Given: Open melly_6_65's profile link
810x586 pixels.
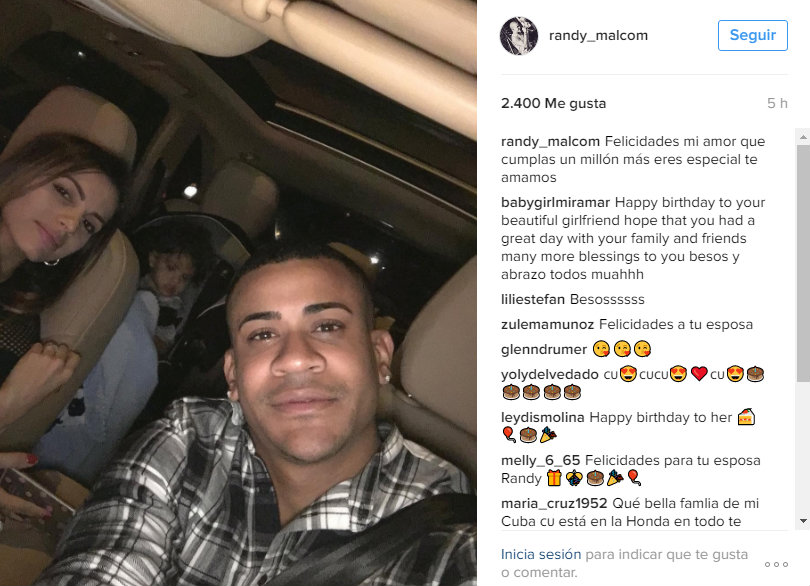Looking at the screenshot, I should point(540,460).
